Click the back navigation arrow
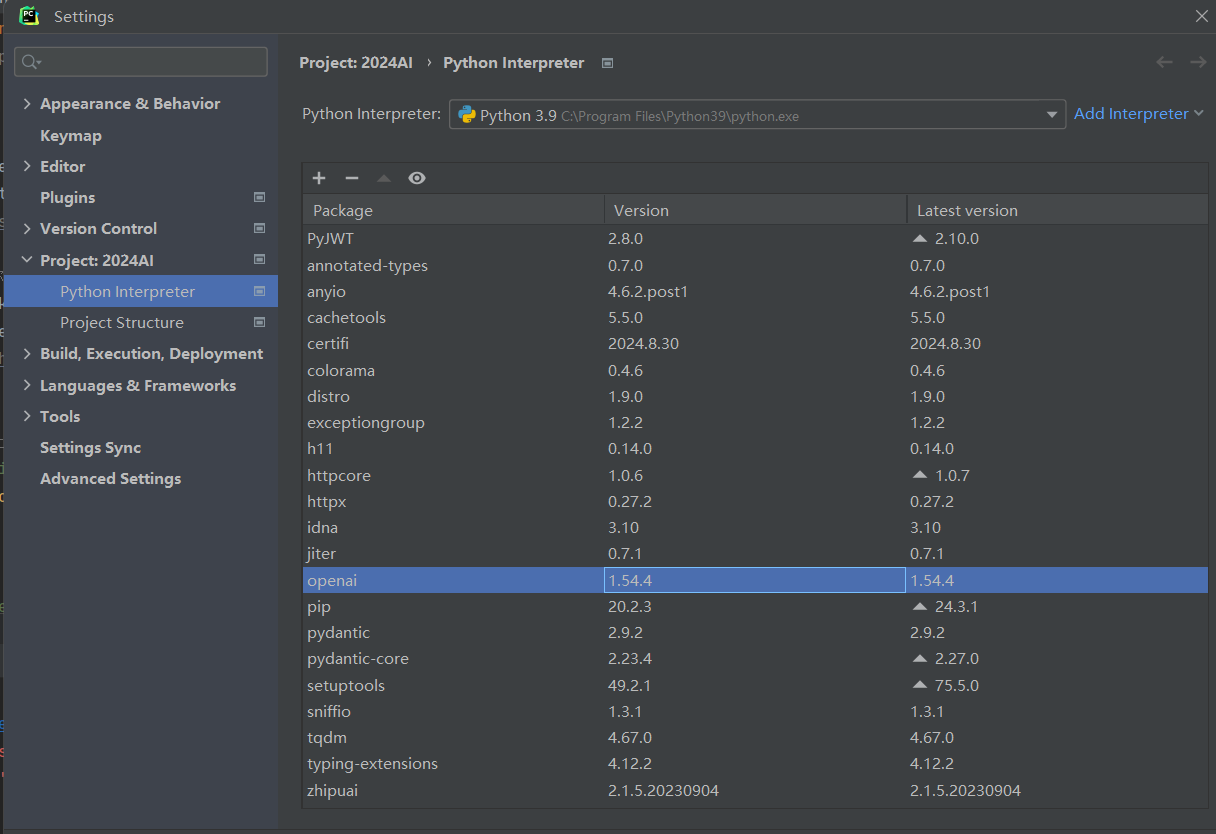 pos(1164,62)
